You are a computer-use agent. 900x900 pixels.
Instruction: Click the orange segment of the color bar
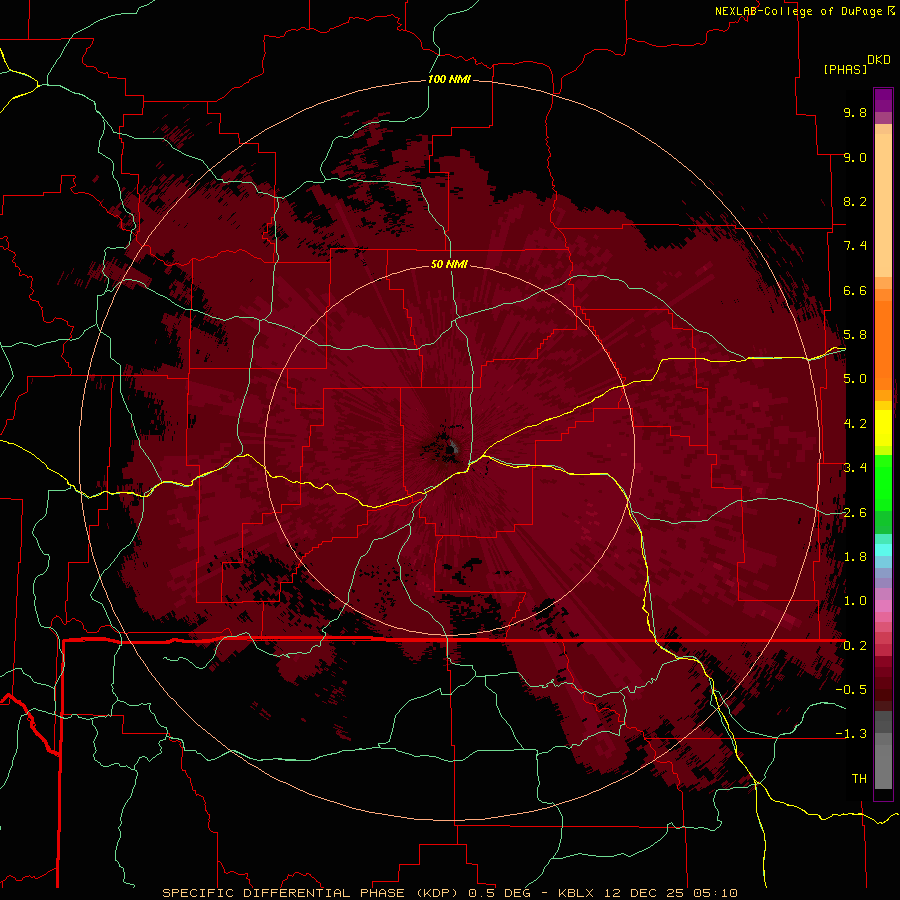click(x=883, y=344)
